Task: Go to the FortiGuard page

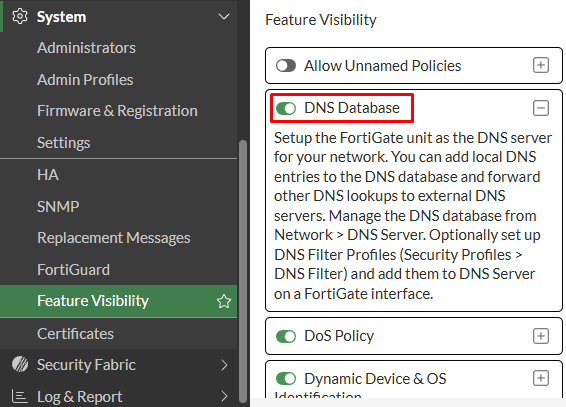Action: [x=73, y=270]
